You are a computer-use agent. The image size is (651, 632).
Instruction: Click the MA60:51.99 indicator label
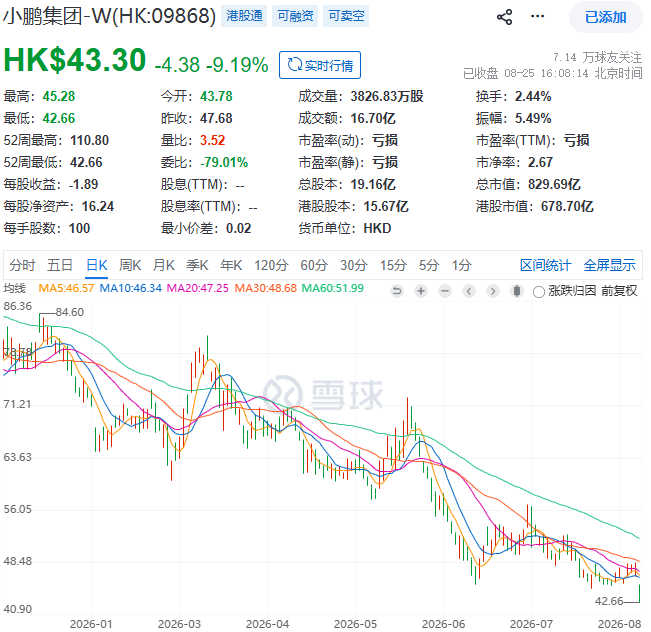pos(333,288)
